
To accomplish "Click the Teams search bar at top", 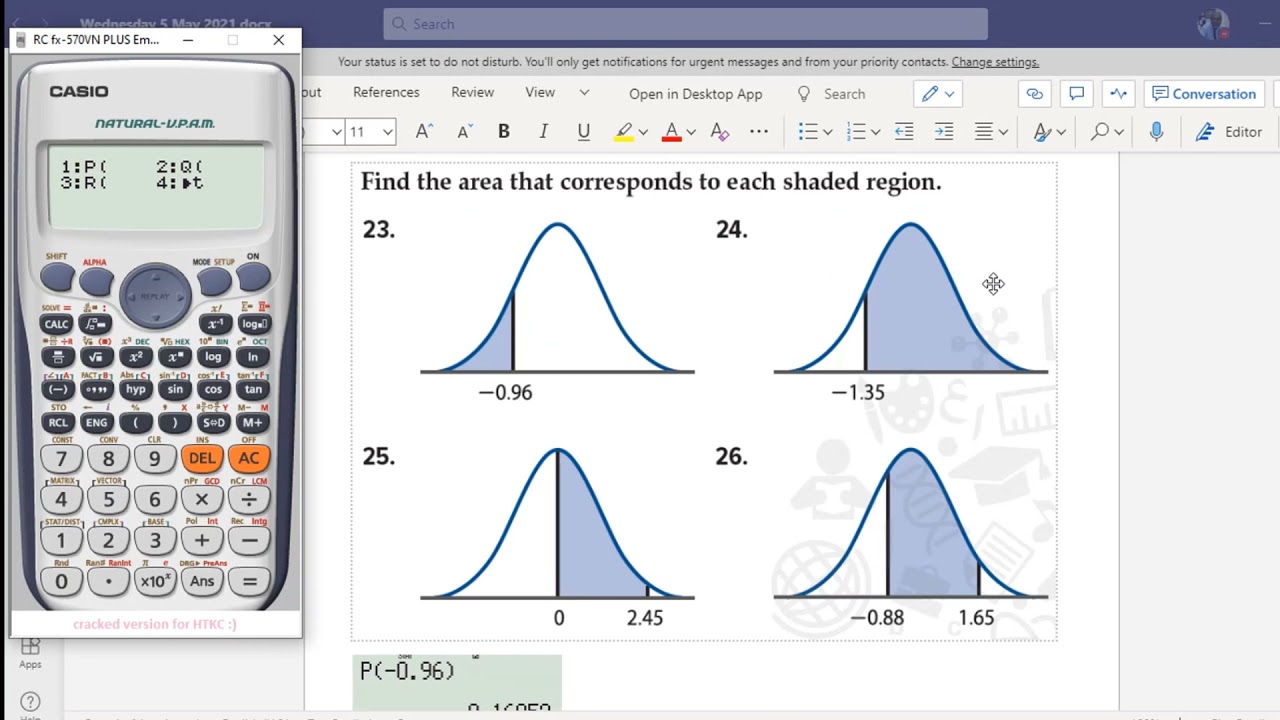I will point(685,24).
